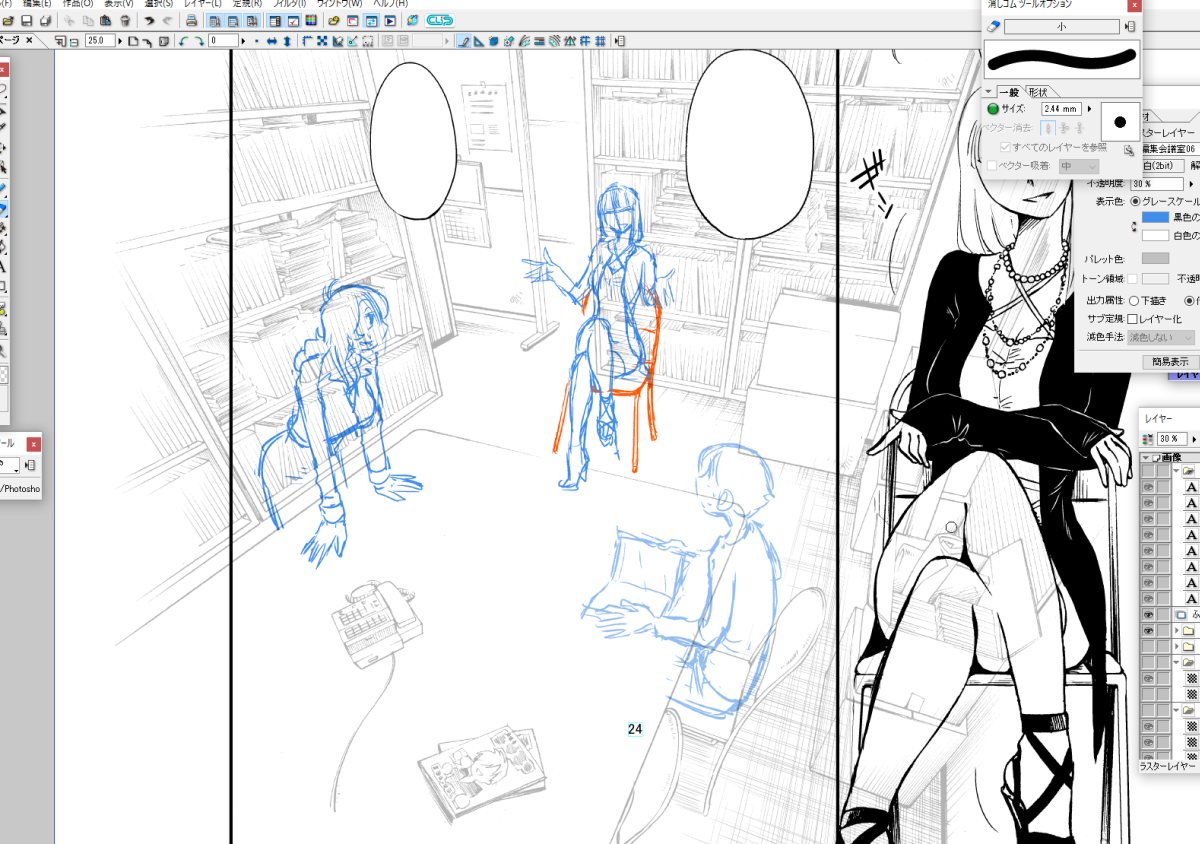
Task: Toggle the 'すべてのレイヤーを参照' checkbox
Action: click(1006, 147)
